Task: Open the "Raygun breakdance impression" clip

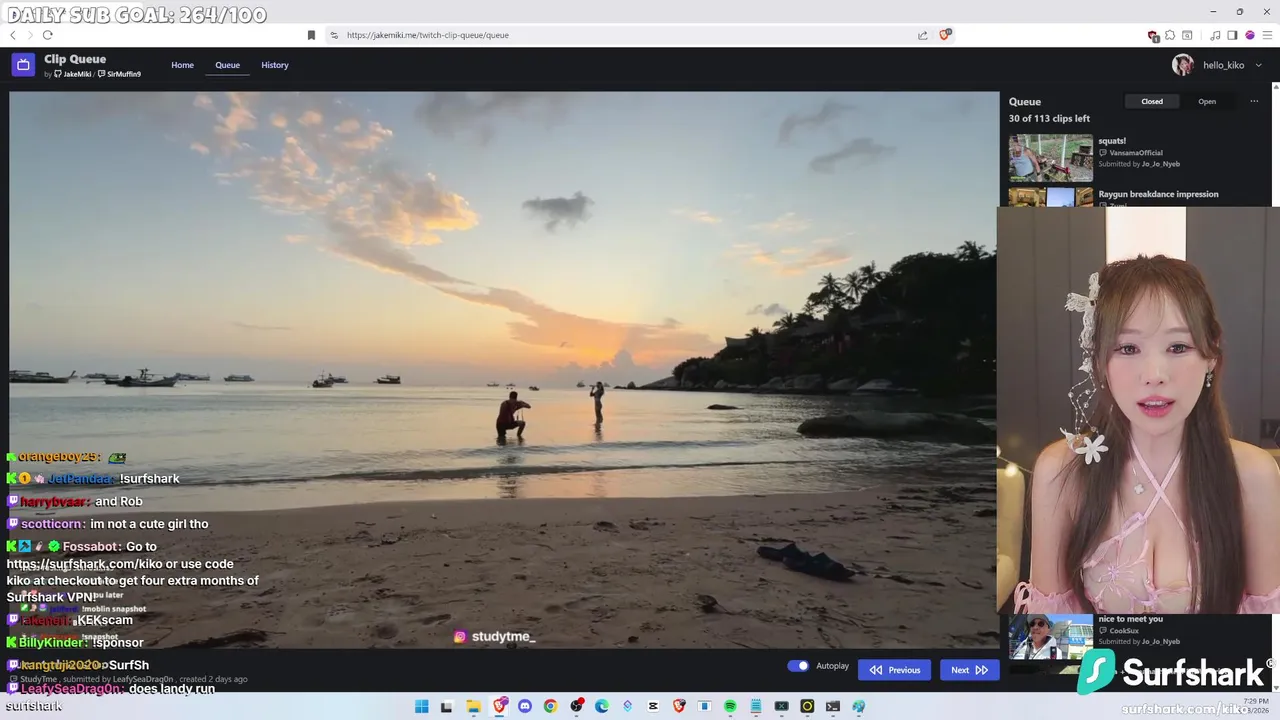Action: [x=1158, y=194]
